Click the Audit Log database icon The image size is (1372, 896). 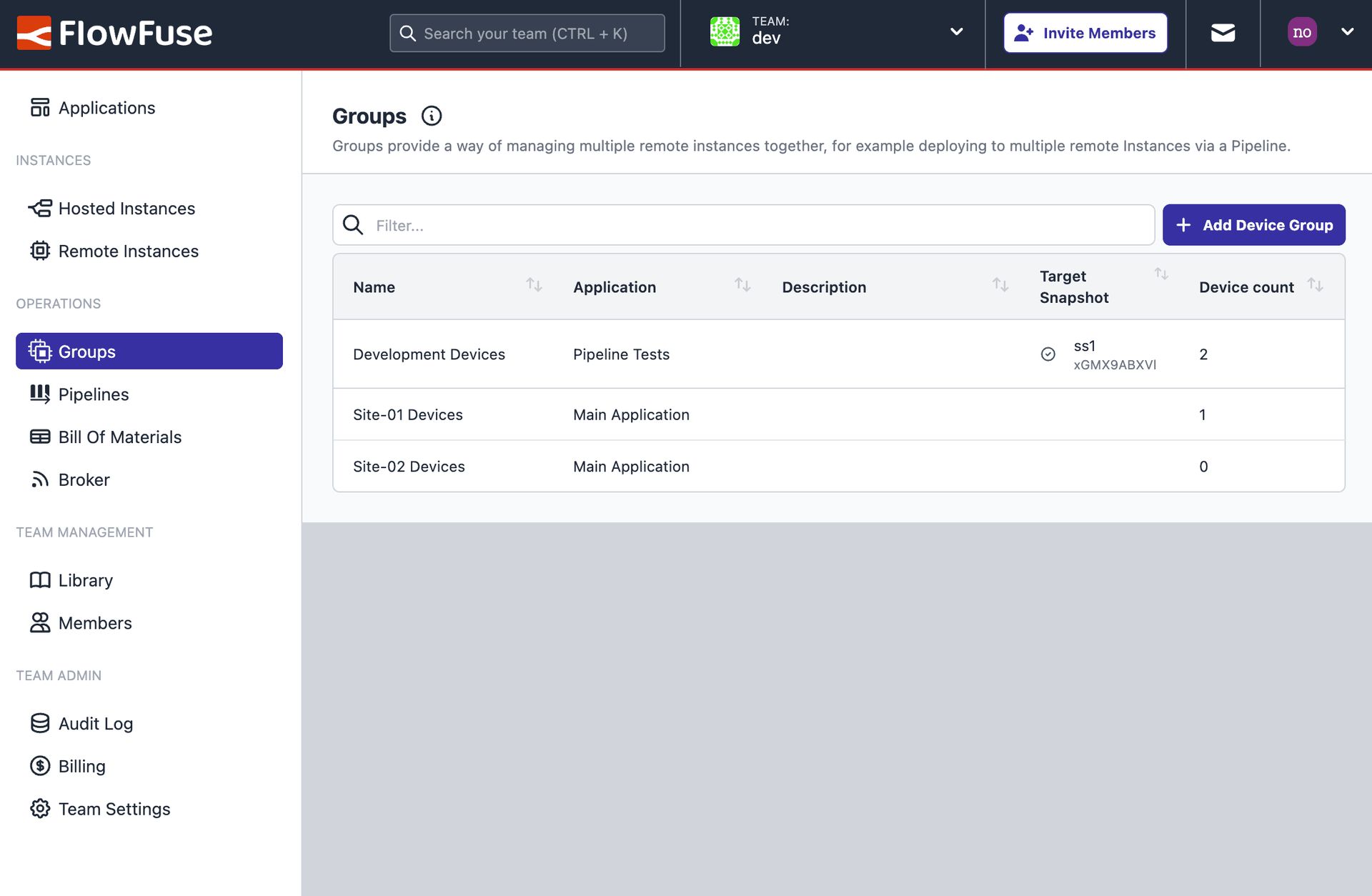40,723
